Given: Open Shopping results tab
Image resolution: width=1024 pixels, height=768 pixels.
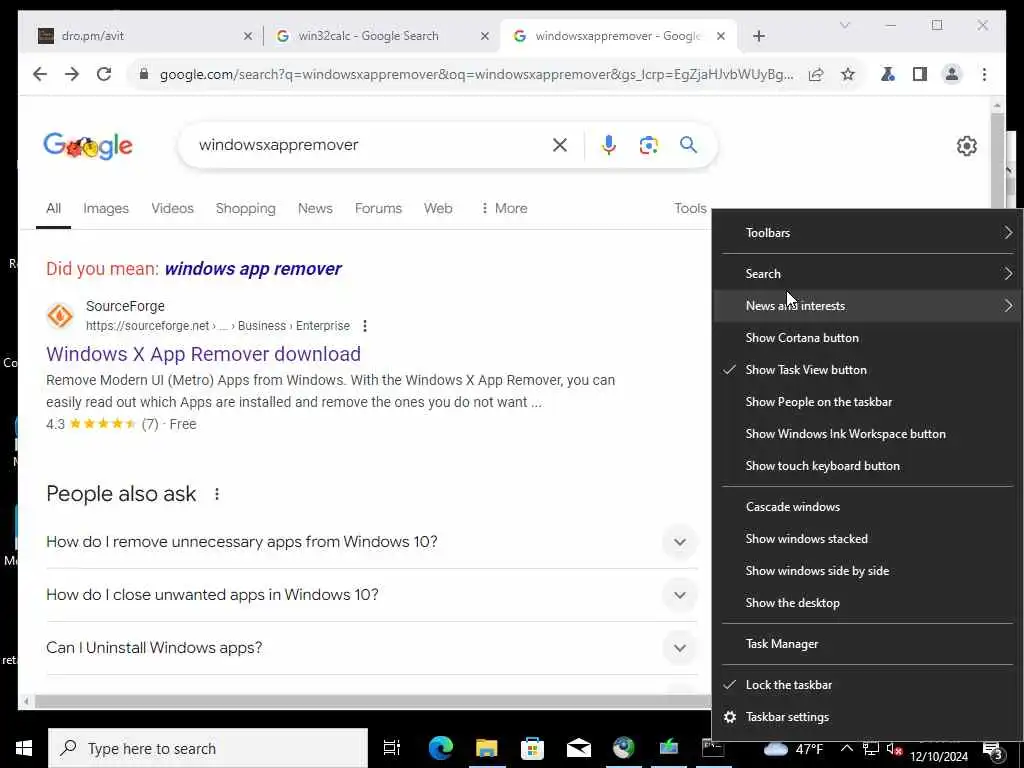Looking at the screenshot, I should 246,208.
